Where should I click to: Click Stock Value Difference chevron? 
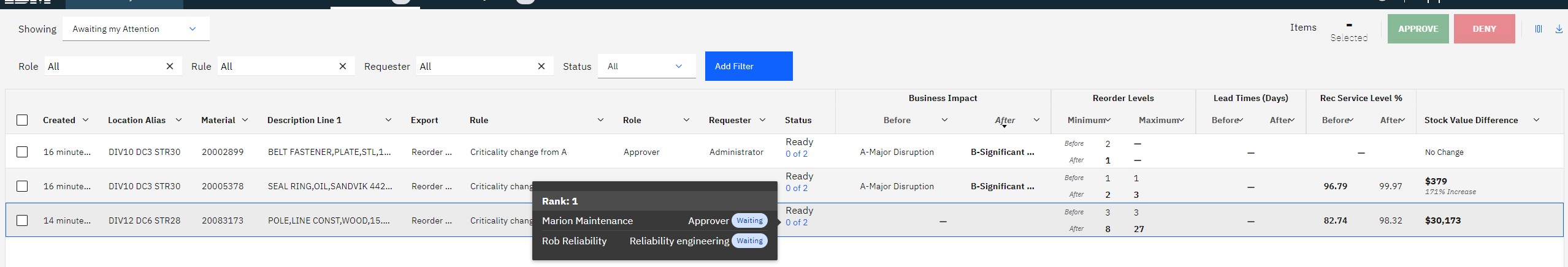1536,120
